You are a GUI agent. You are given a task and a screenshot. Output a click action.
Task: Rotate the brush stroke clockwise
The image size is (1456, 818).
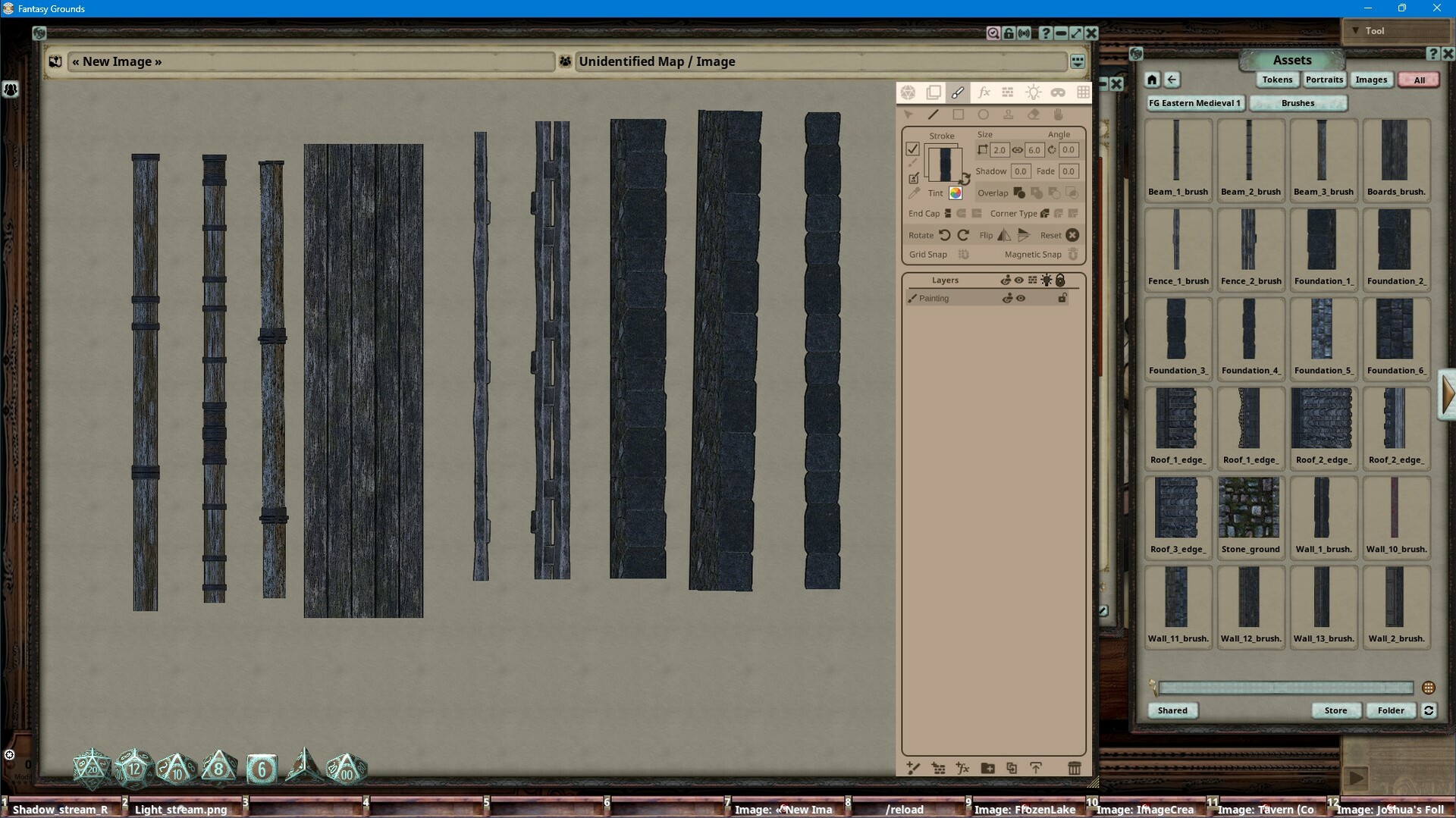(x=963, y=235)
